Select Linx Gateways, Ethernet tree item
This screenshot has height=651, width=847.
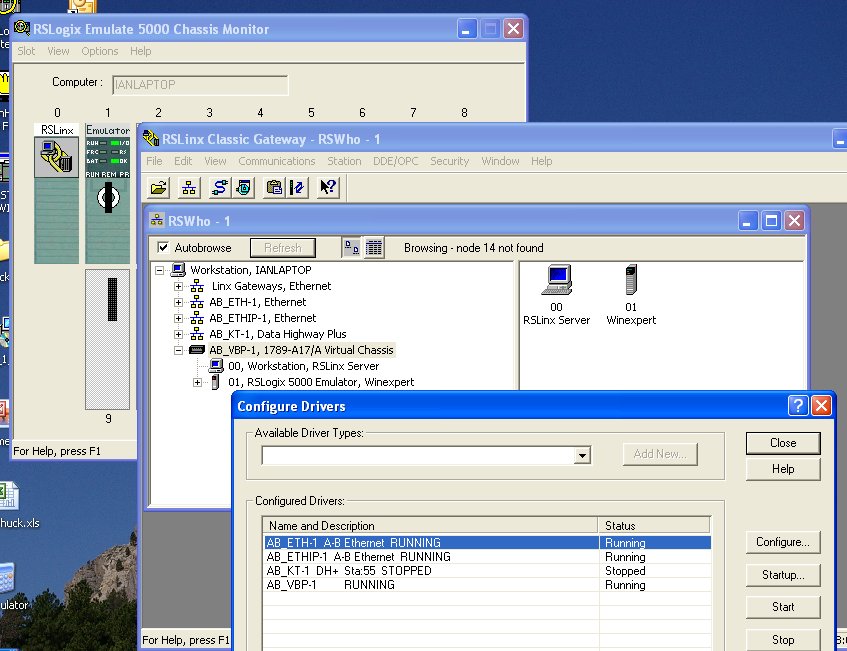click(x=271, y=286)
